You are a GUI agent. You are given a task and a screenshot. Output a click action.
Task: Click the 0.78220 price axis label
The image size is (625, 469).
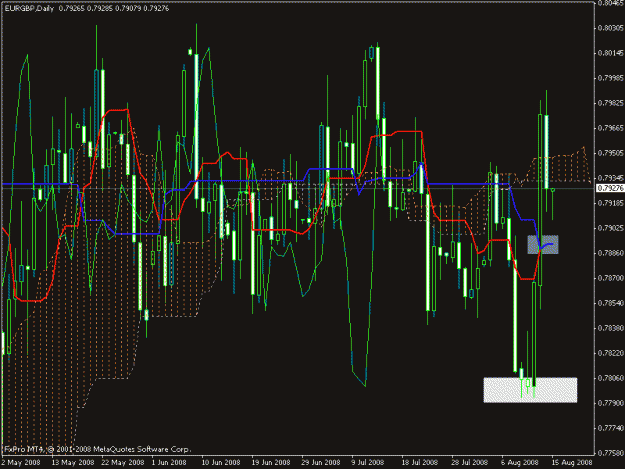click(x=610, y=353)
